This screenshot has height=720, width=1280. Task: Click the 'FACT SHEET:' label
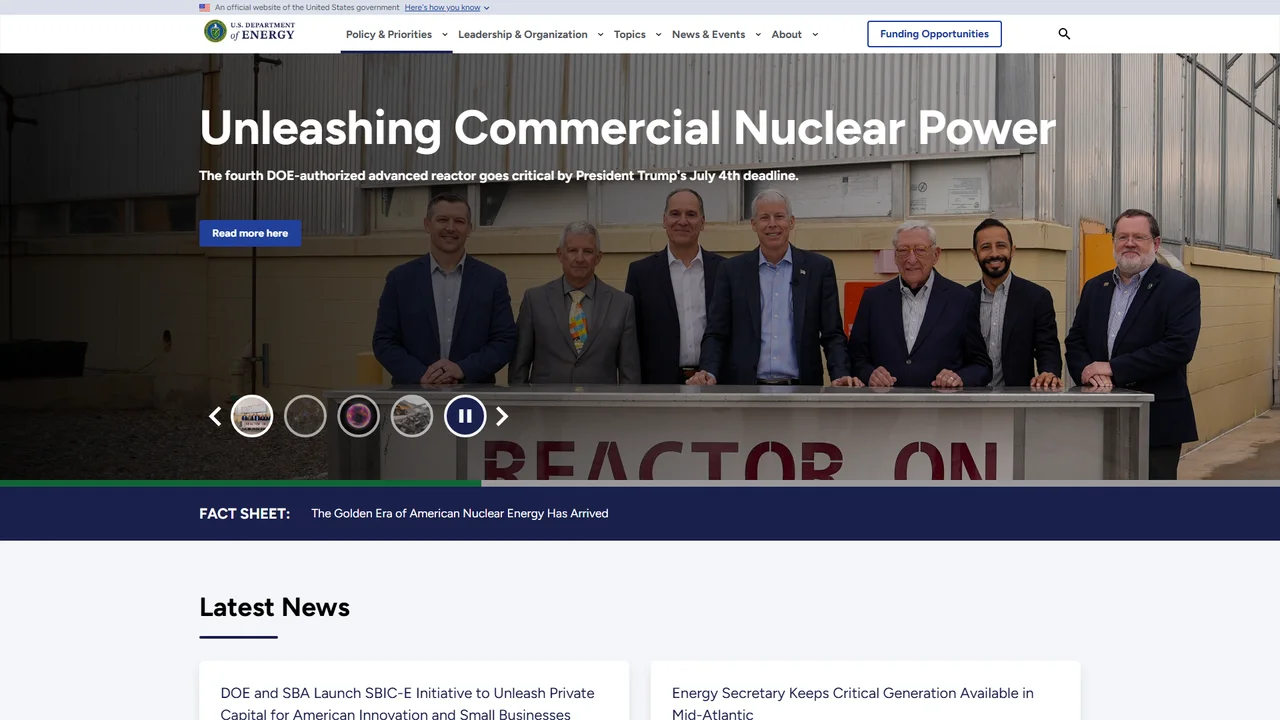[244, 513]
